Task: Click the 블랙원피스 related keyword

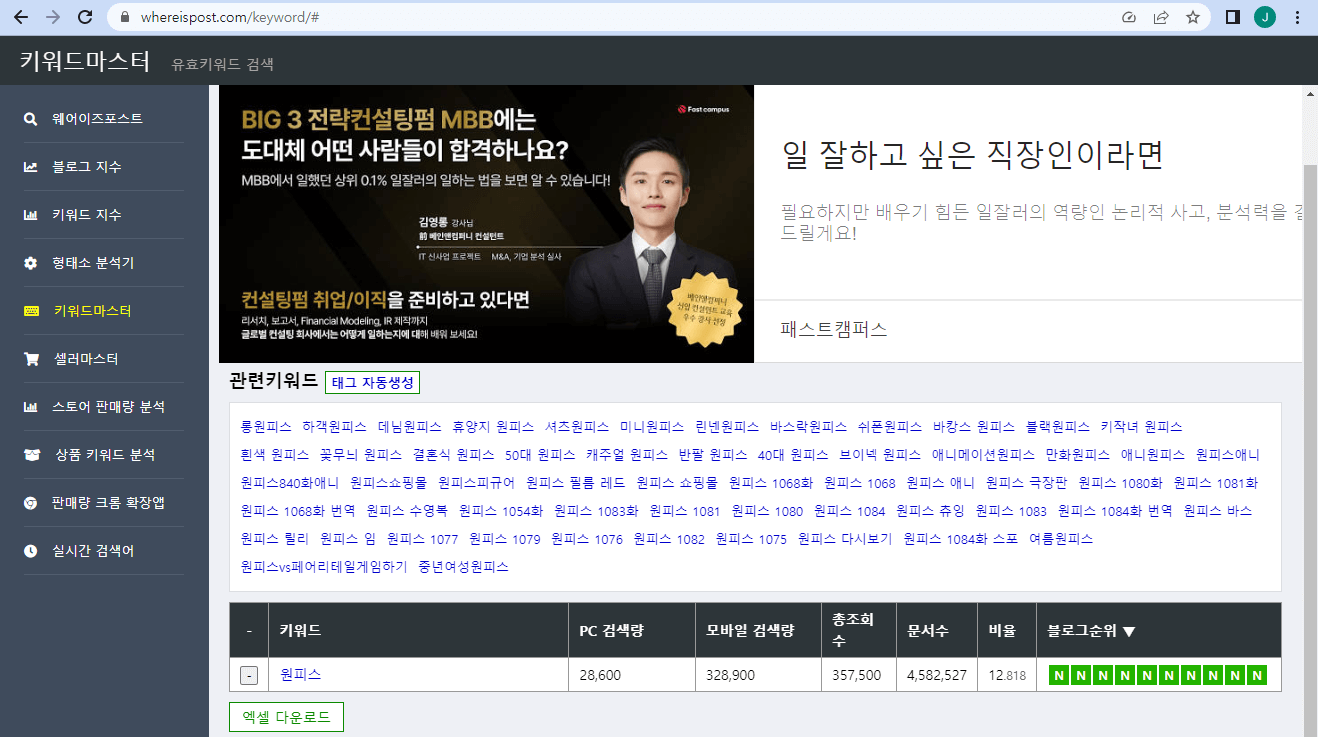Action: (1058, 427)
